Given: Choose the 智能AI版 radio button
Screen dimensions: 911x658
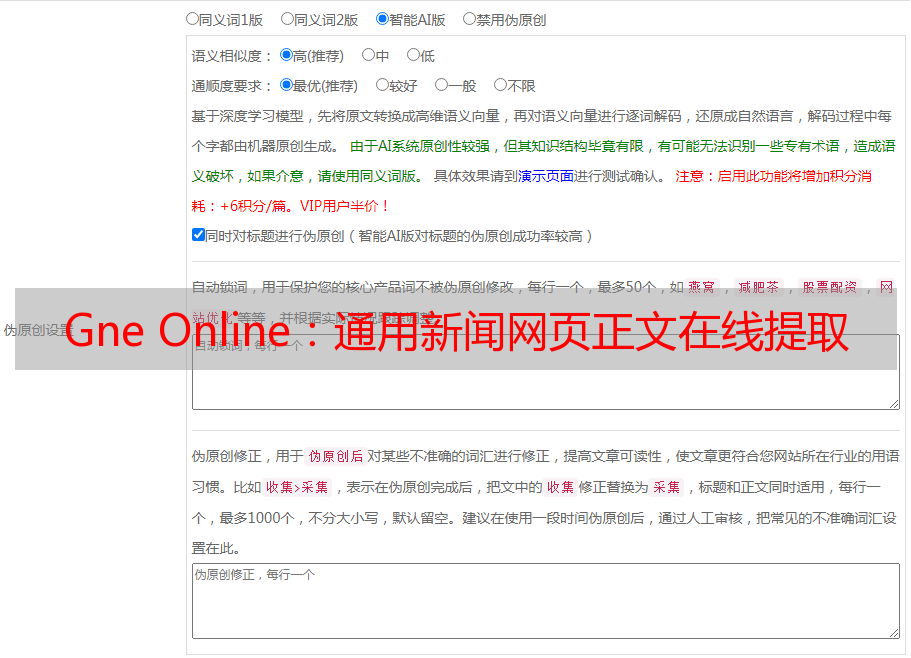Looking at the screenshot, I should pyautogui.click(x=382, y=19).
